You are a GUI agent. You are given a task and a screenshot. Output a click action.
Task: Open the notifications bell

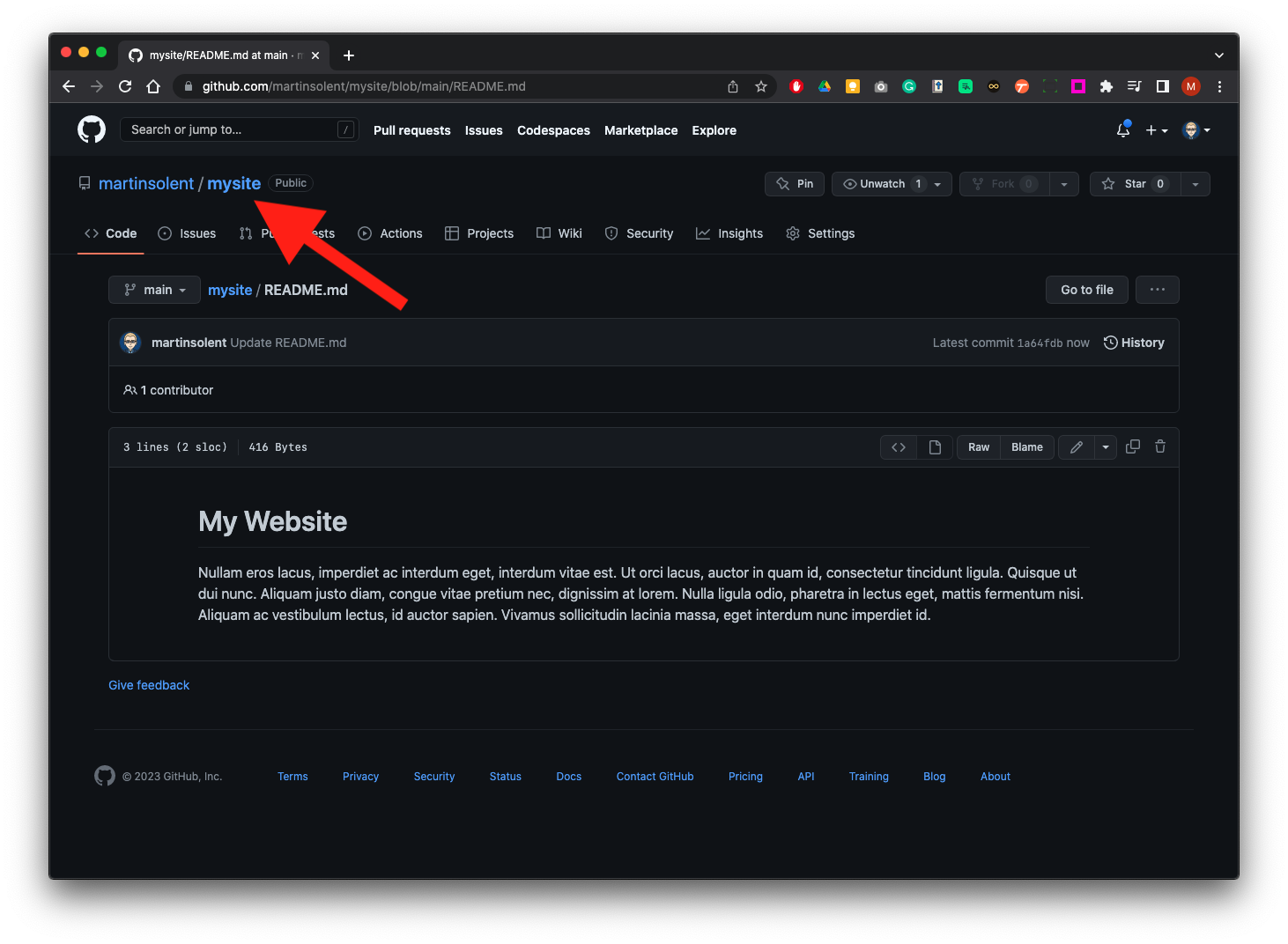[1122, 130]
